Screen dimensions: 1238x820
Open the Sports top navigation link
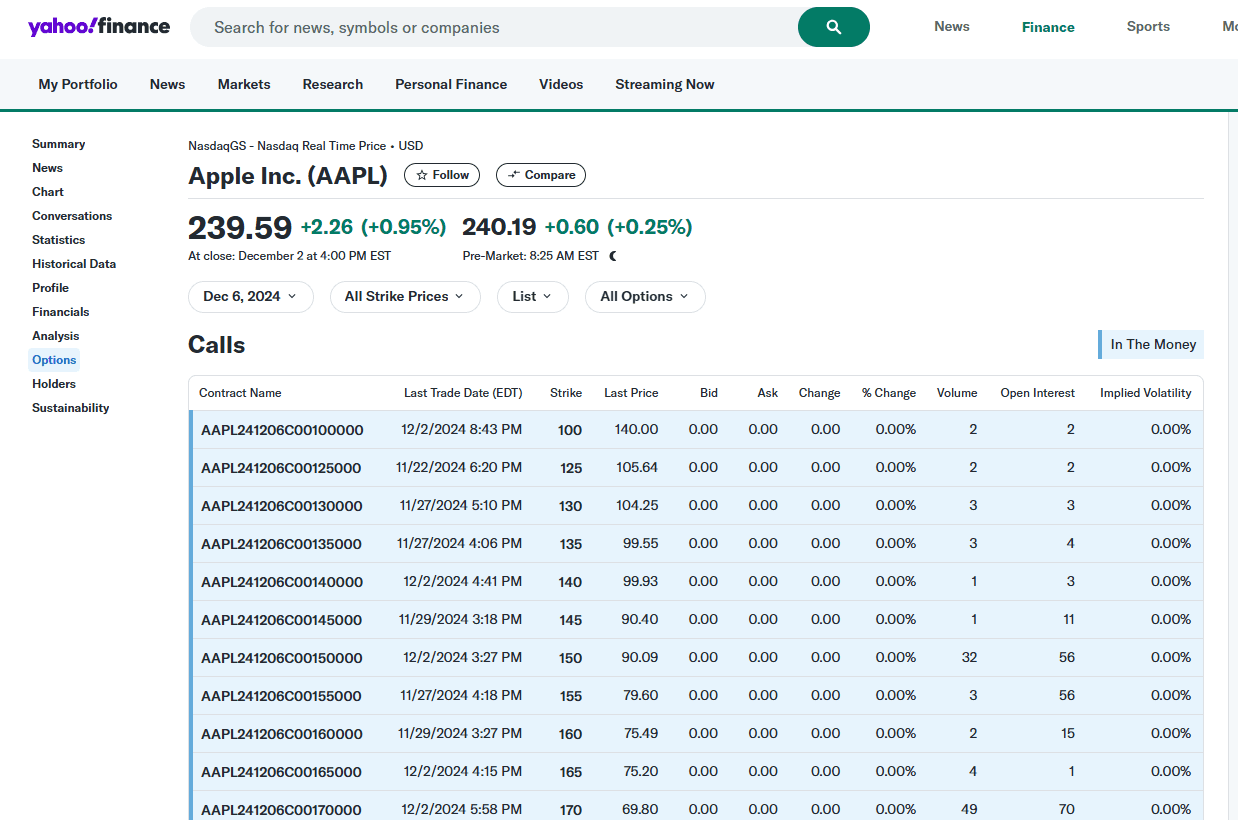(1148, 27)
